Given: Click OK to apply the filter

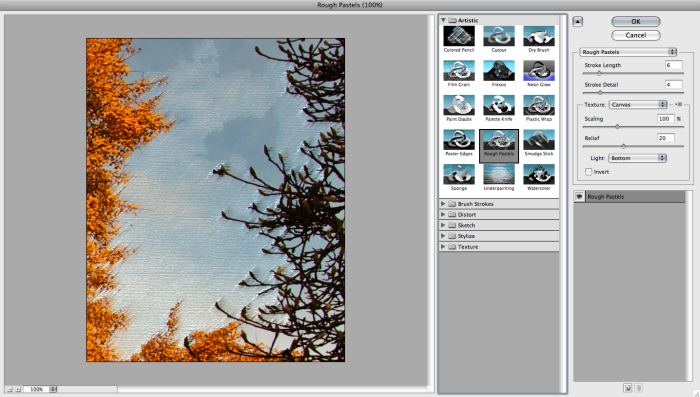Looking at the screenshot, I should 636,21.
